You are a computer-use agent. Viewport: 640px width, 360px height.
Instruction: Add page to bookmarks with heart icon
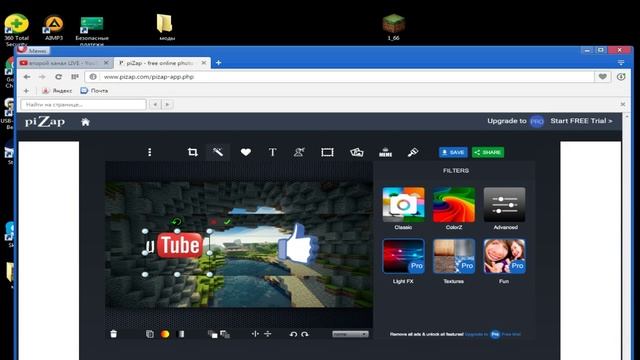[x=602, y=77]
